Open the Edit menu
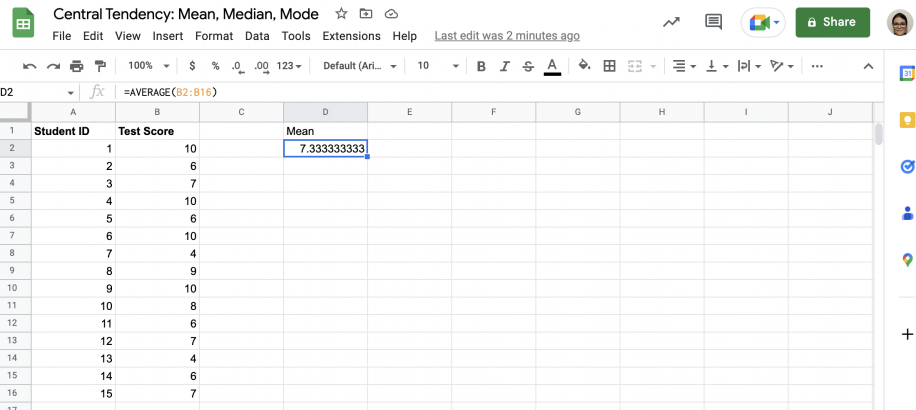The height and width of the screenshot is (410, 916). 93,36
